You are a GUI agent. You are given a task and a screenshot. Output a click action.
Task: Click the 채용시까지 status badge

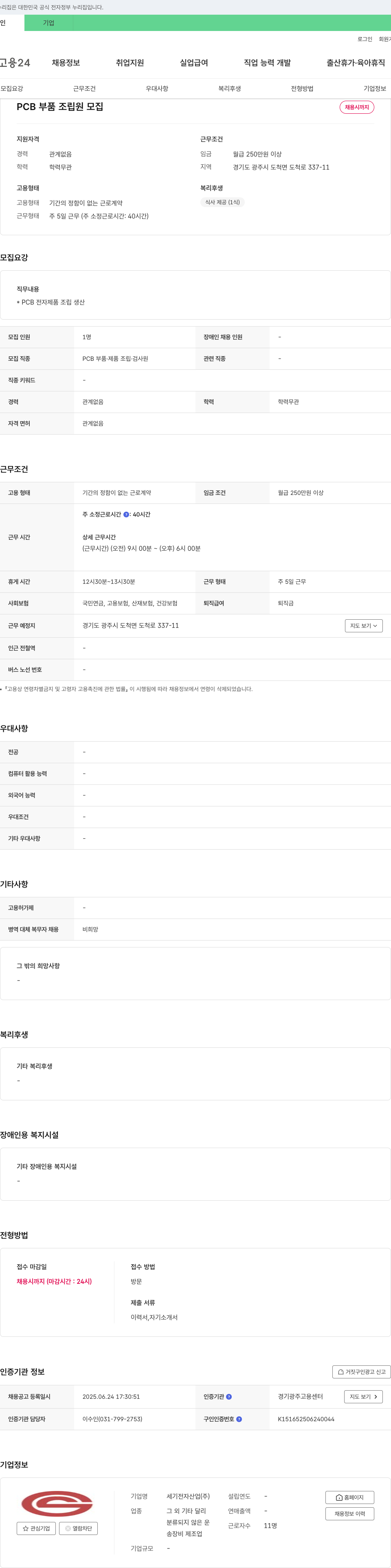click(x=357, y=107)
